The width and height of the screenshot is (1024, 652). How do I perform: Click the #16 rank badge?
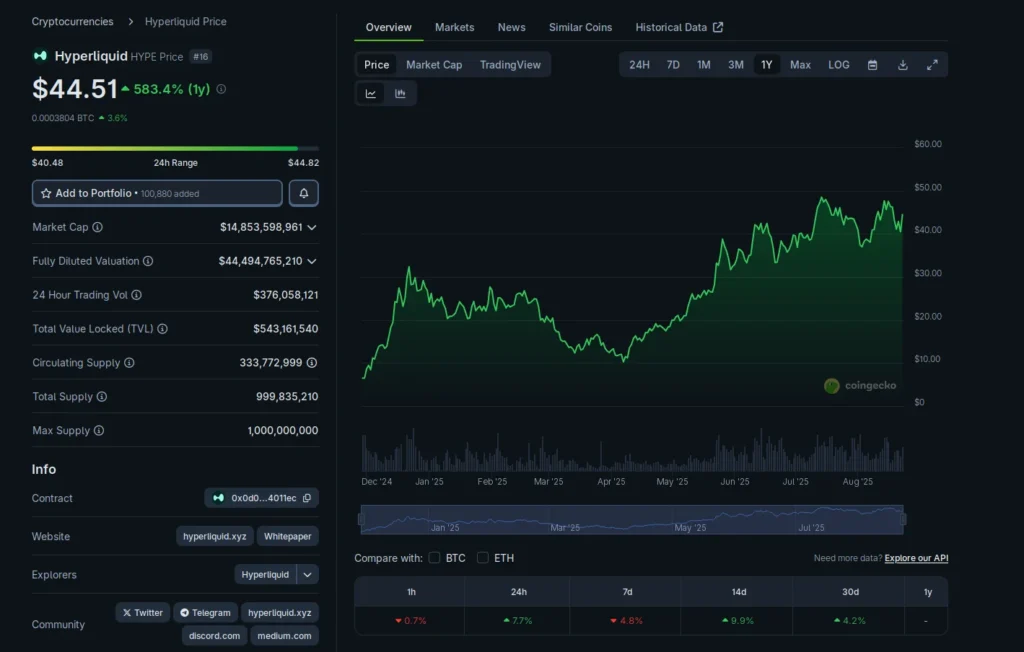[x=200, y=57]
